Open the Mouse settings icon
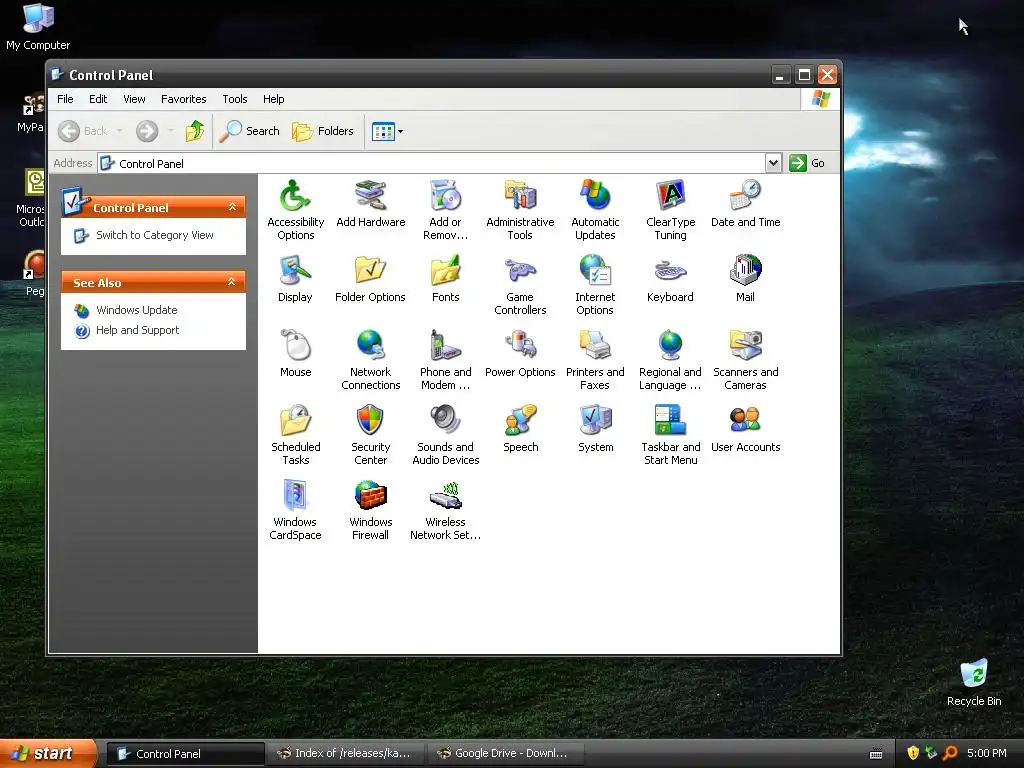The image size is (1024, 768). point(295,353)
